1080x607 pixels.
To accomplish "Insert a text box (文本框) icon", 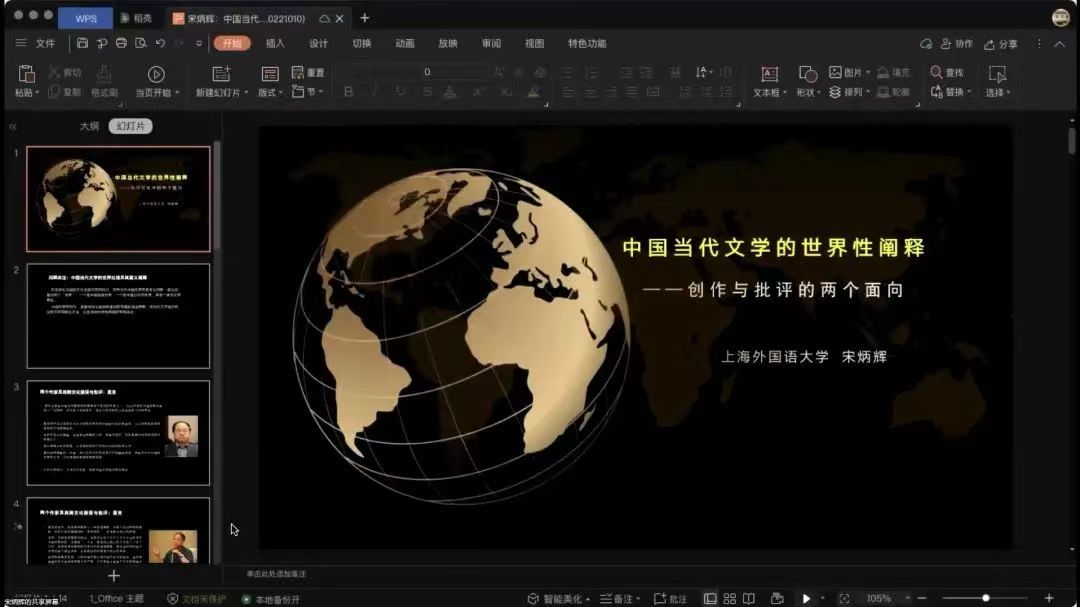I will [x=769, y=74].
